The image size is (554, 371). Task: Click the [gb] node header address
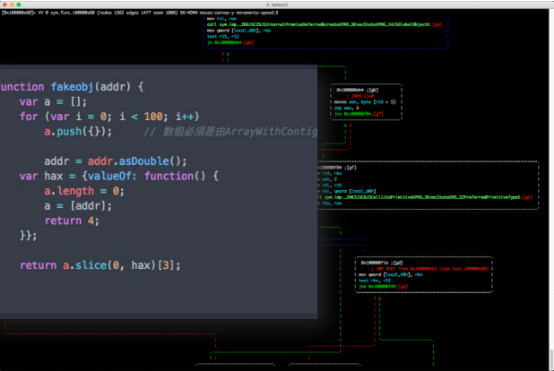pos(357,90)
